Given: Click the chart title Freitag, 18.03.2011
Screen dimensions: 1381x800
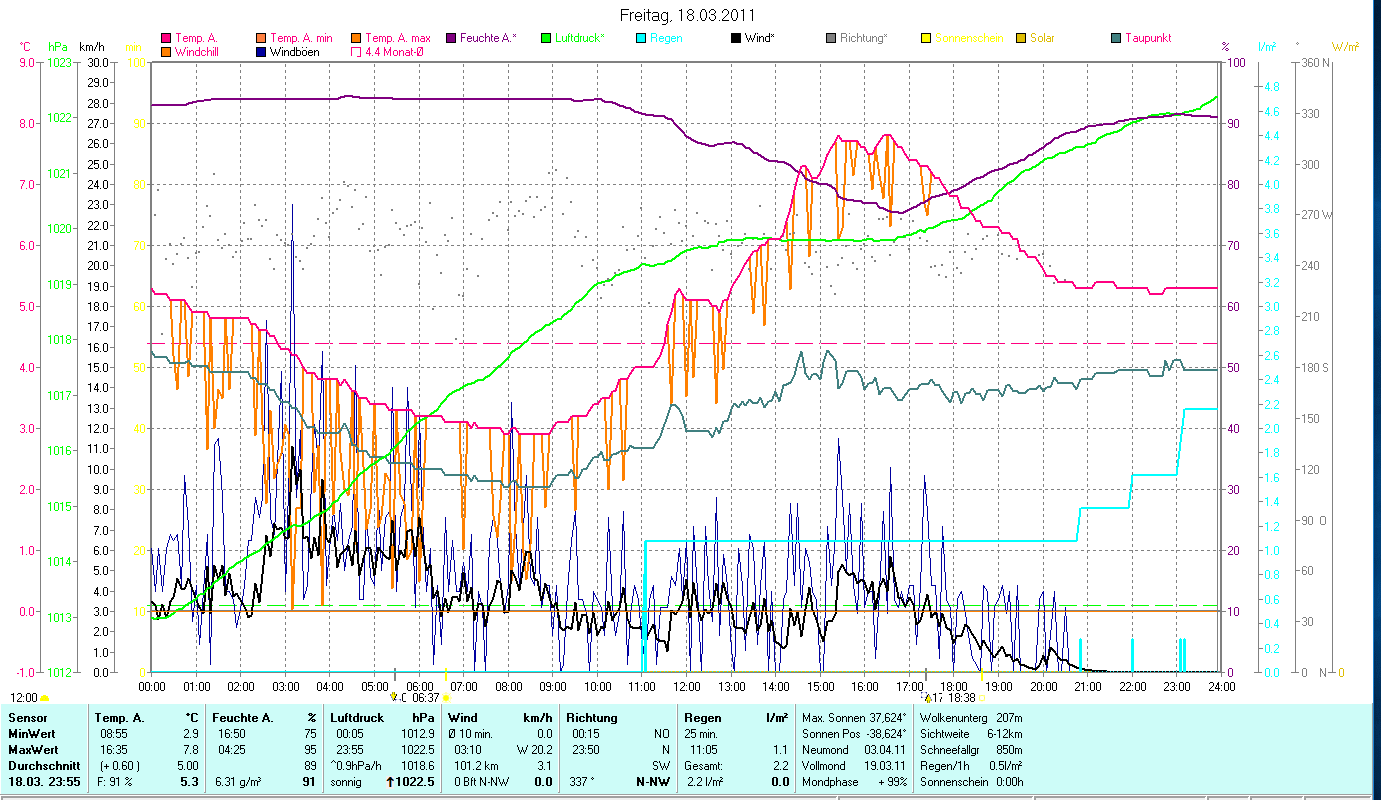Looking at the screenshot, I should [x=688, y=15].
